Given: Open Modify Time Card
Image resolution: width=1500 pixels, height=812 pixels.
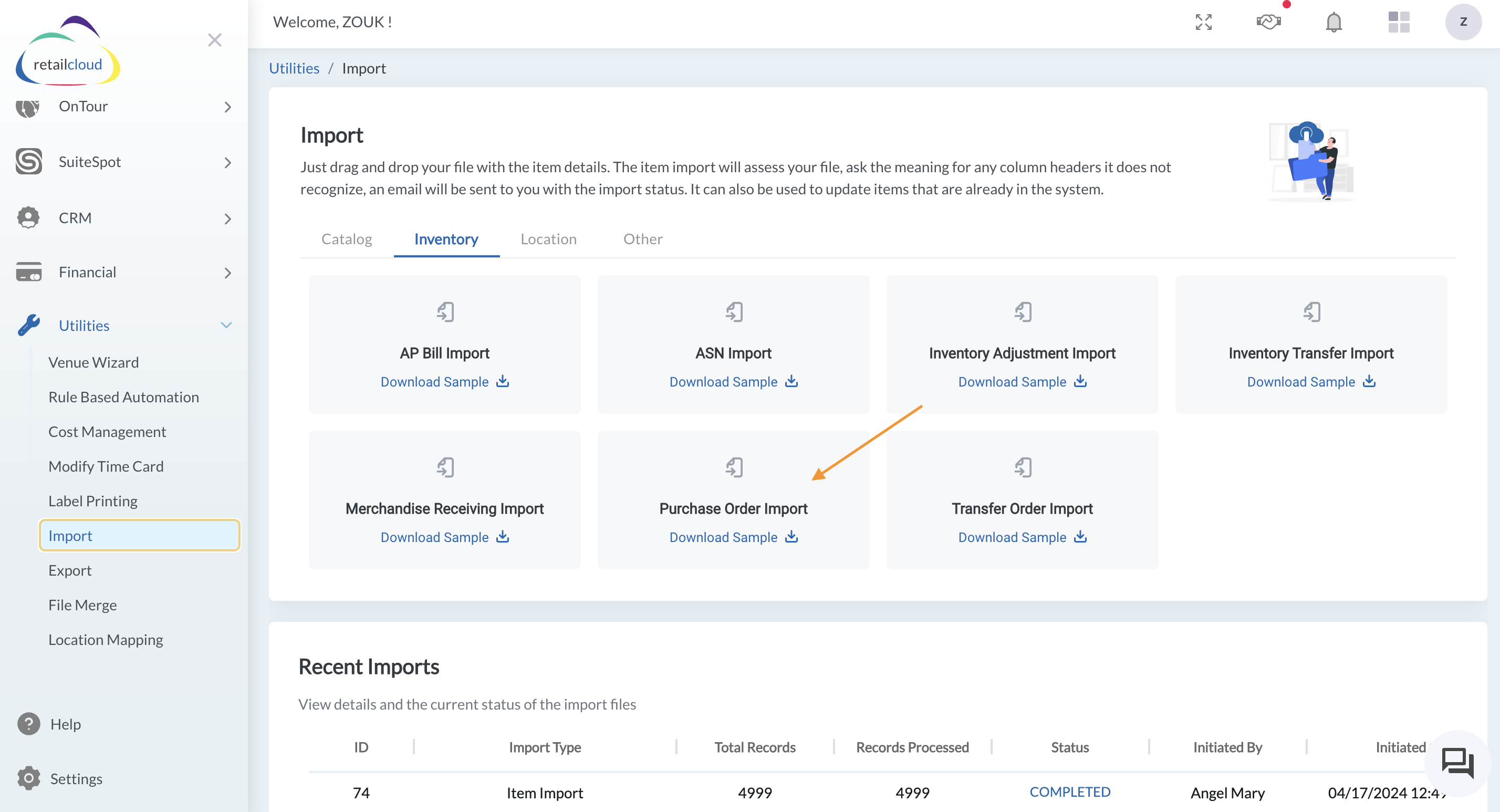Looking at the screenshot, I should pos(106,466).
